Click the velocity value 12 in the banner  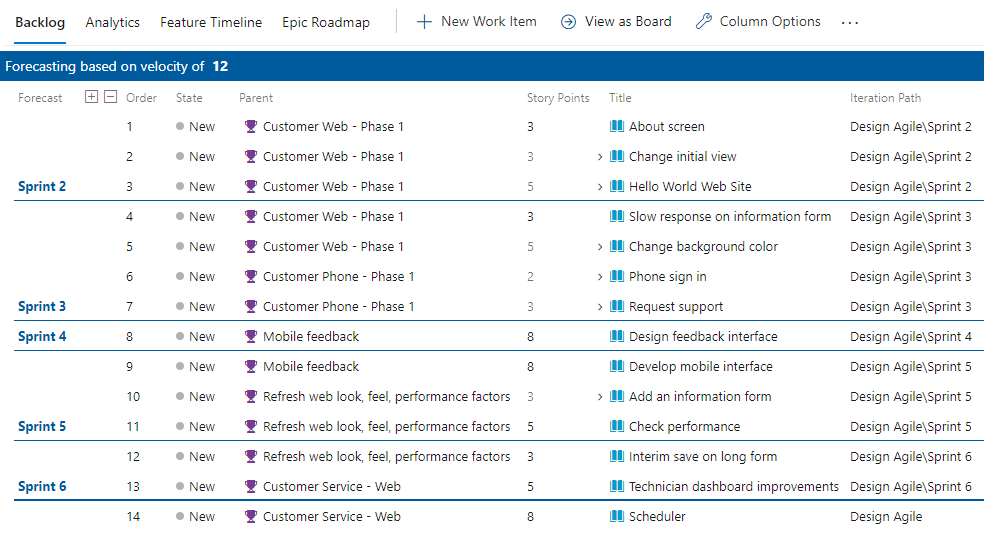[220, 67]
